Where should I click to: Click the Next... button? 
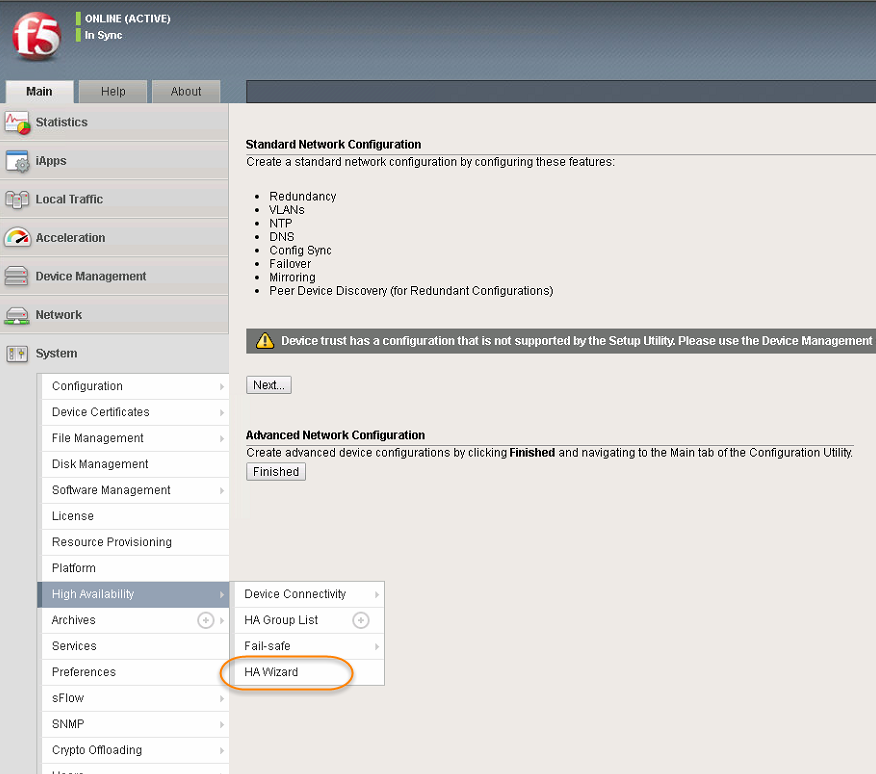tap(269, 385)
